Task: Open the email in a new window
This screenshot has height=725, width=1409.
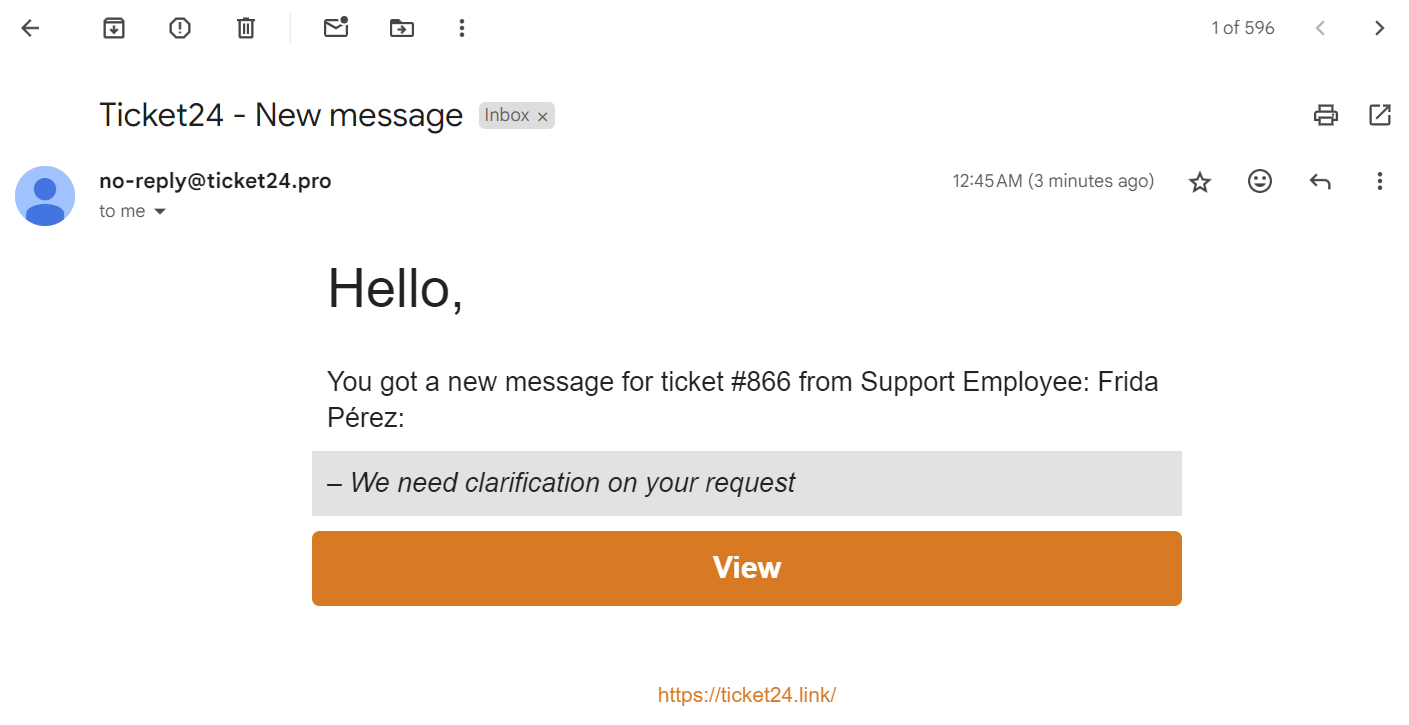Action: pyautogui.click(x=1380, y=115)
